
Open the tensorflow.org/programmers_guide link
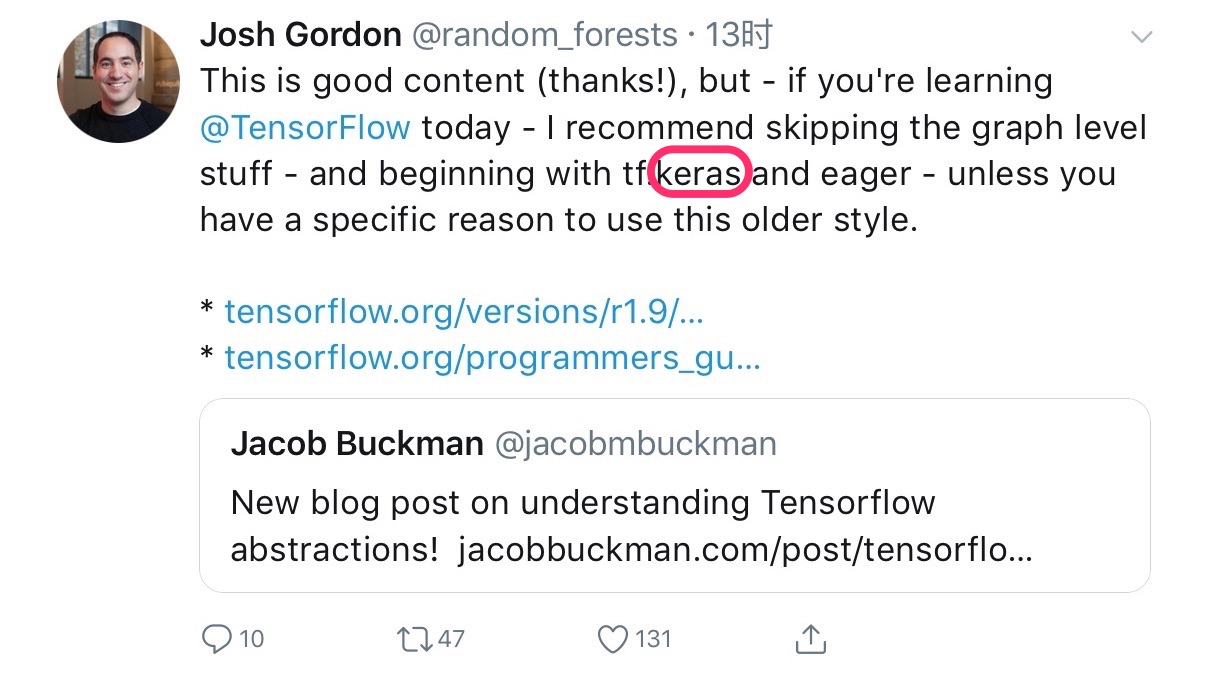click(492, 357)
